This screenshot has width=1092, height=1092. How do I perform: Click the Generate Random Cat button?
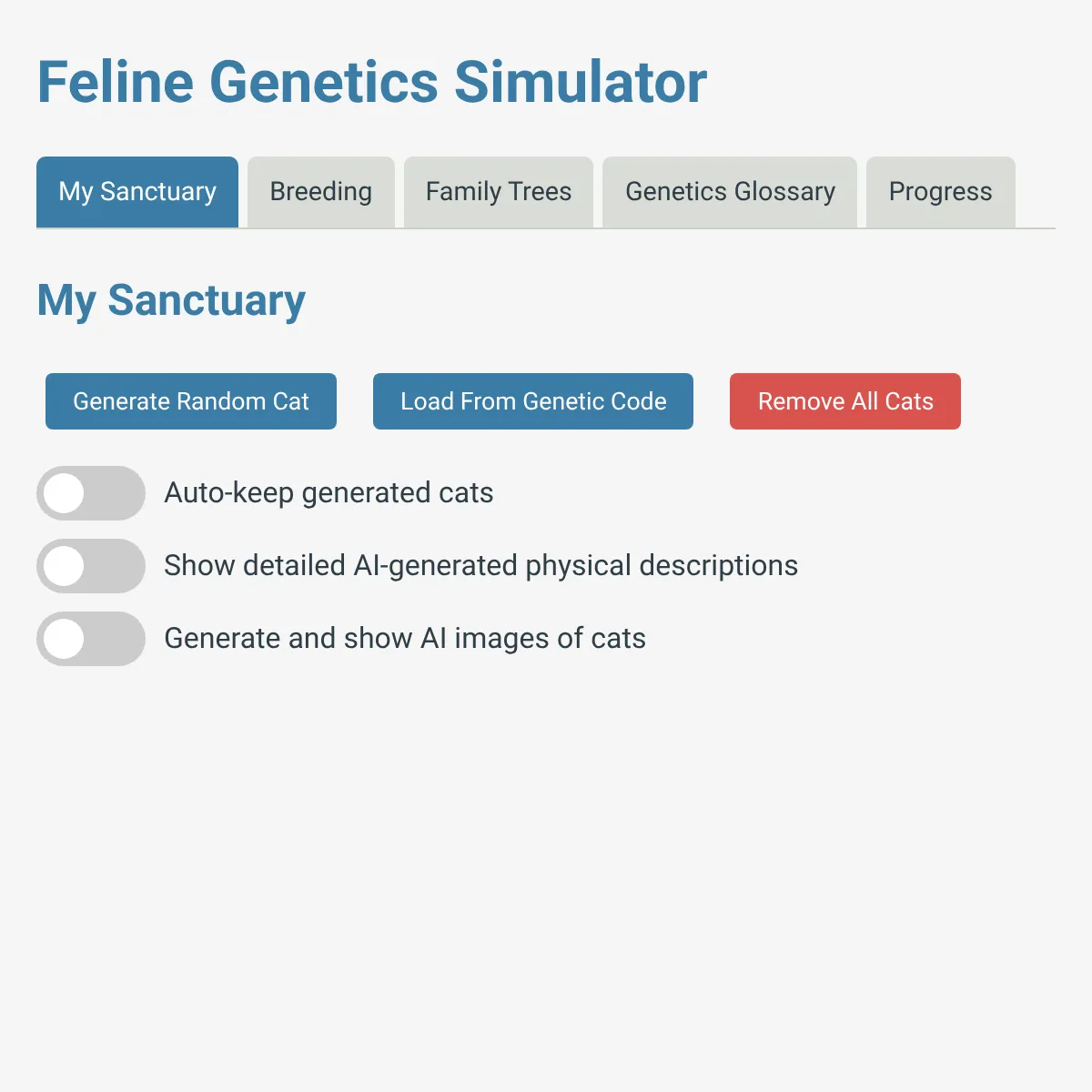[x=191, y=401]
